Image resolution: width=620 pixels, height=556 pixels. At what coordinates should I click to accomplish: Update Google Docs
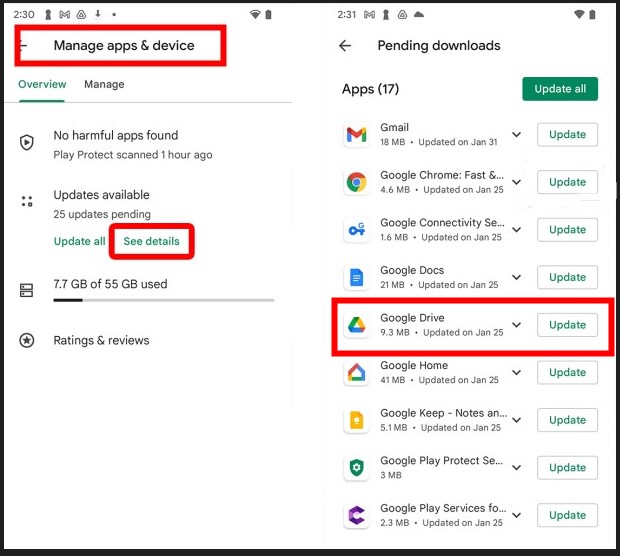[x=567, y=277]
